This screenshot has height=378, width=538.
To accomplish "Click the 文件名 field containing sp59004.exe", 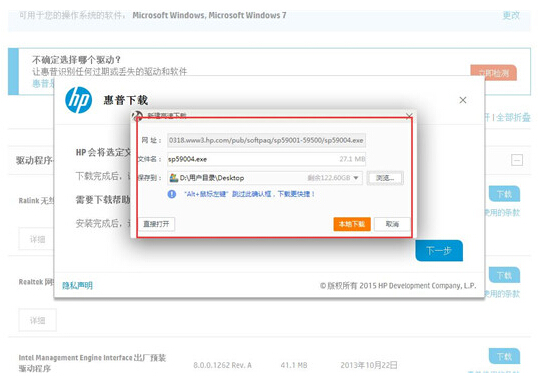I will point(266,159).
